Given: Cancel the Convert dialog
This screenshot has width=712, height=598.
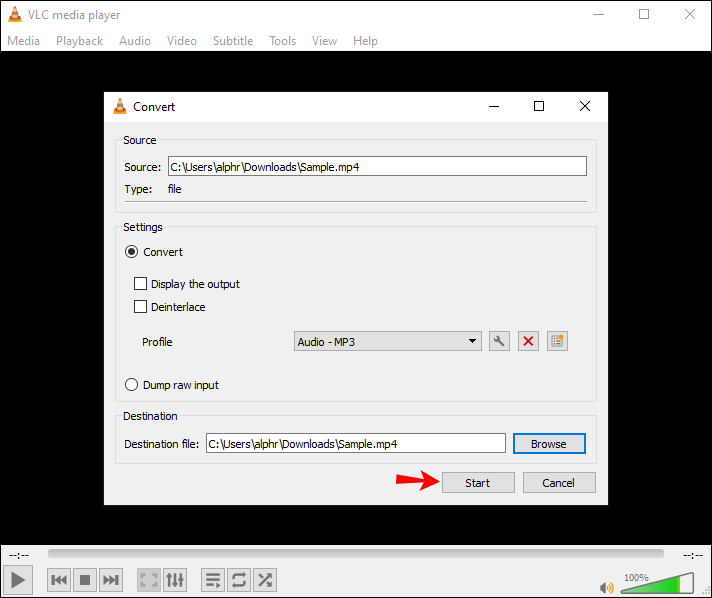Looking at the screenshot, I should tap(559, 483).
